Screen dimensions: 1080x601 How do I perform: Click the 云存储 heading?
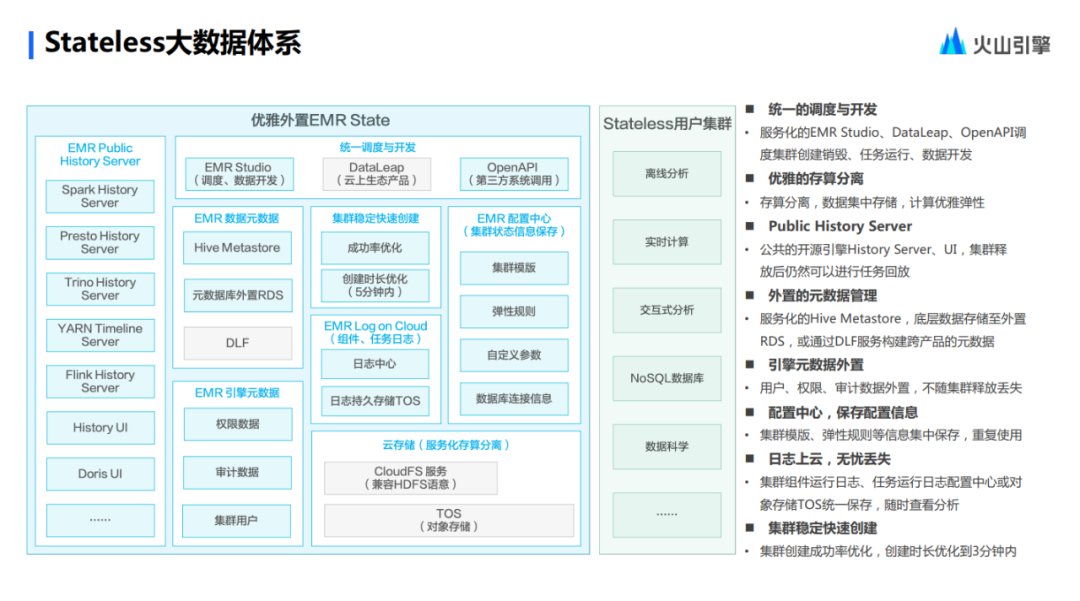point(446,445)
